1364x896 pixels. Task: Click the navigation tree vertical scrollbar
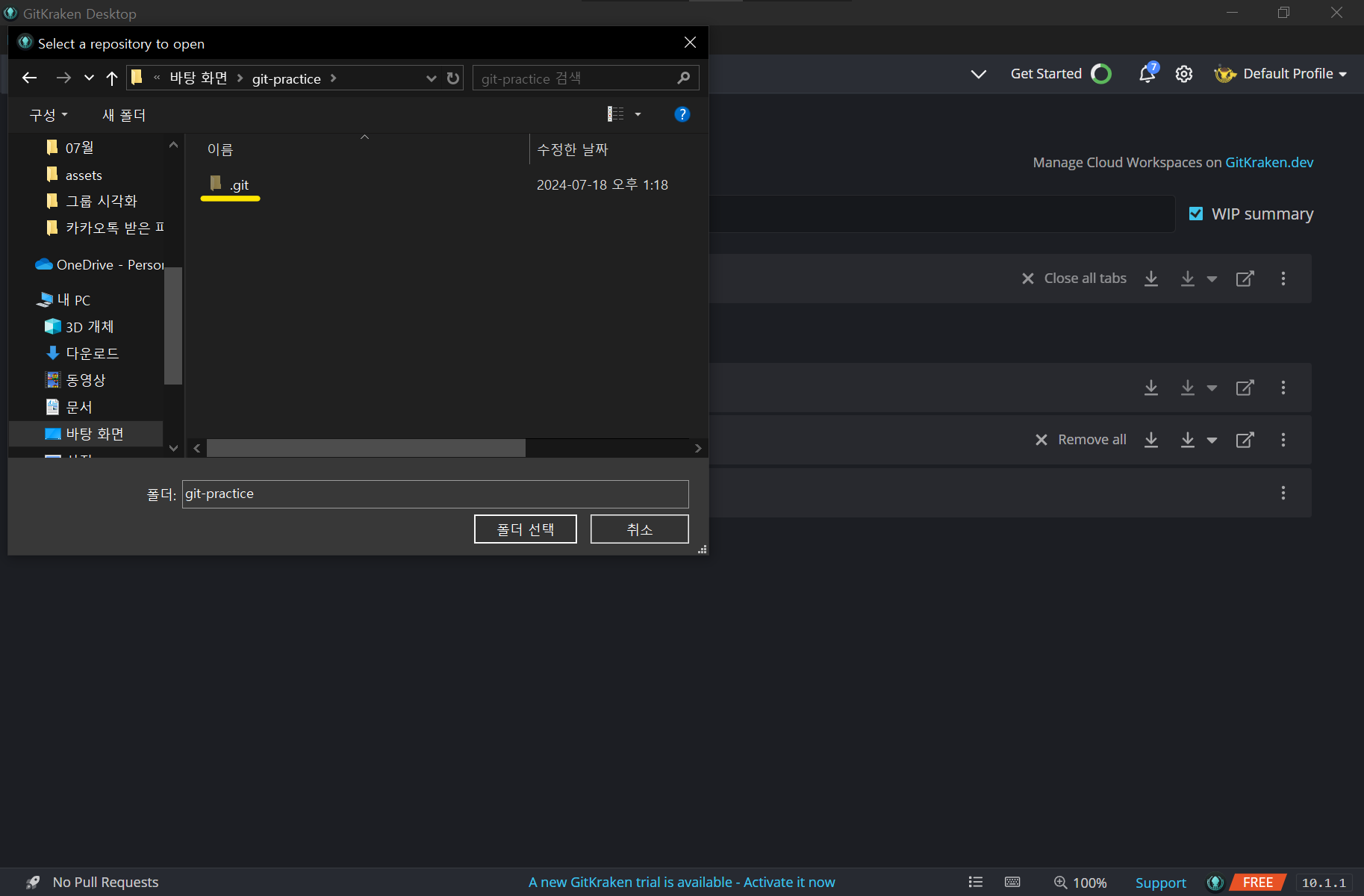click(x=173, y=326)
